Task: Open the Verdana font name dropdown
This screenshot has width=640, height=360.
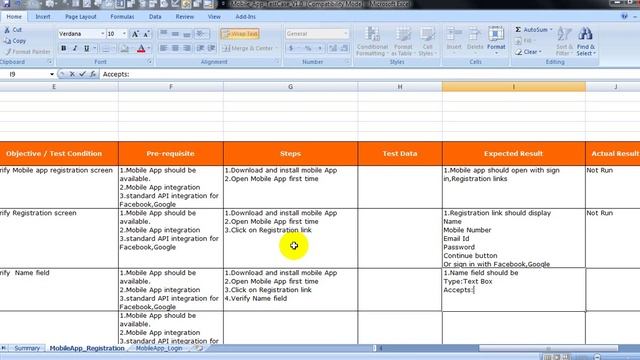Action: coord(102,34)
